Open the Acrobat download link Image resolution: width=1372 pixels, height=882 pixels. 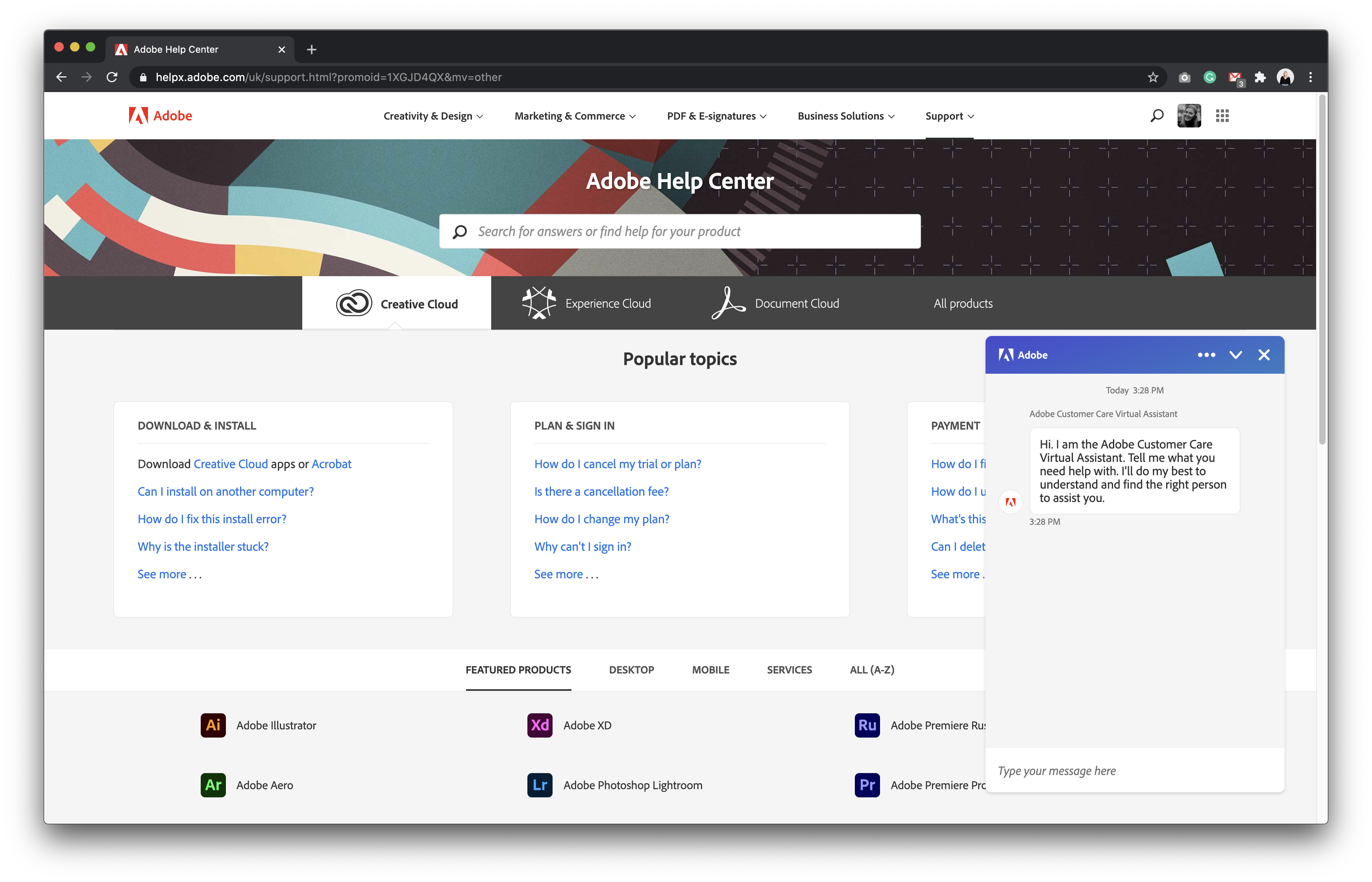tap(331, 464)
